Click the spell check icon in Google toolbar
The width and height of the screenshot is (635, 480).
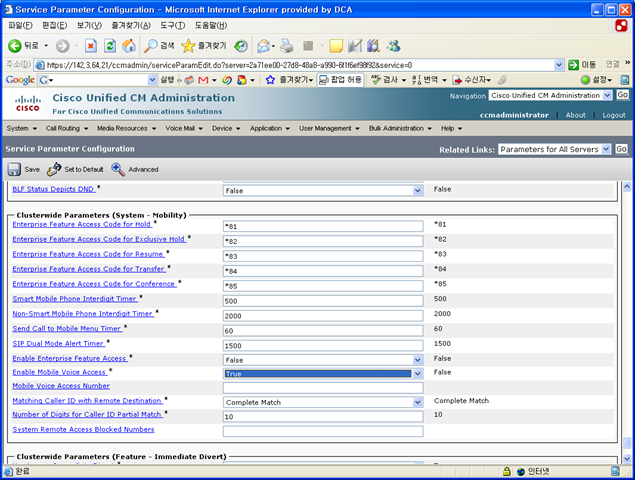[x=376, y=80]
